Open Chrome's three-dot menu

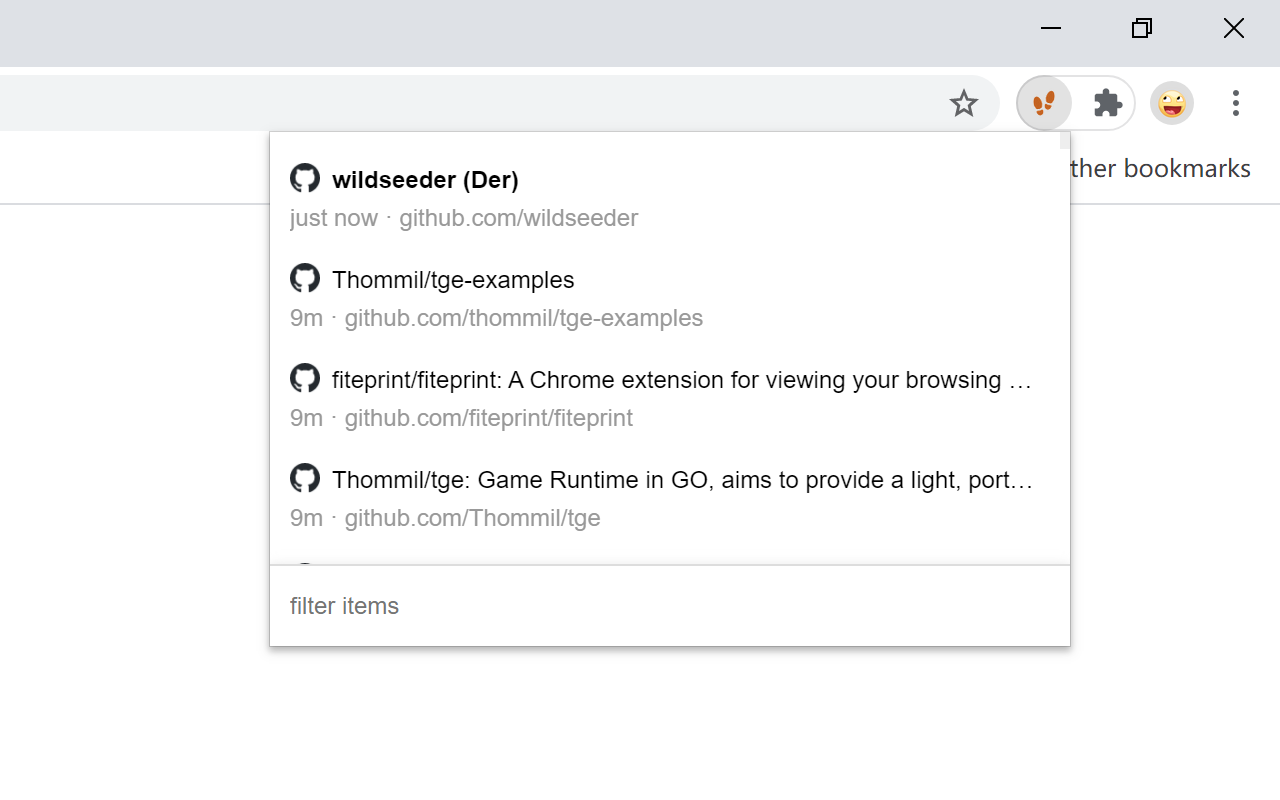(1235, 103)
